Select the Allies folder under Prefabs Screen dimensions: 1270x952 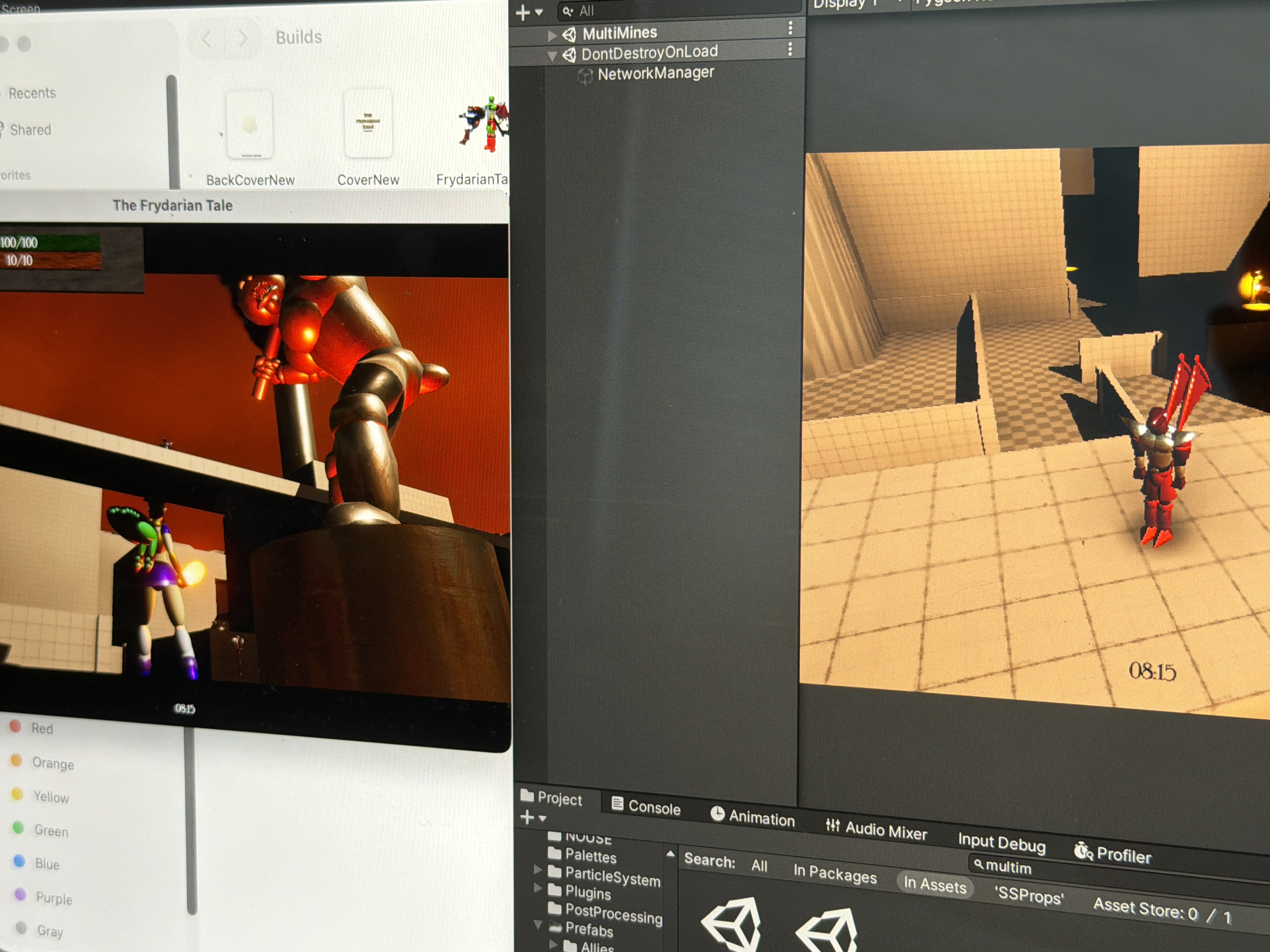click(x=588, y=946)
